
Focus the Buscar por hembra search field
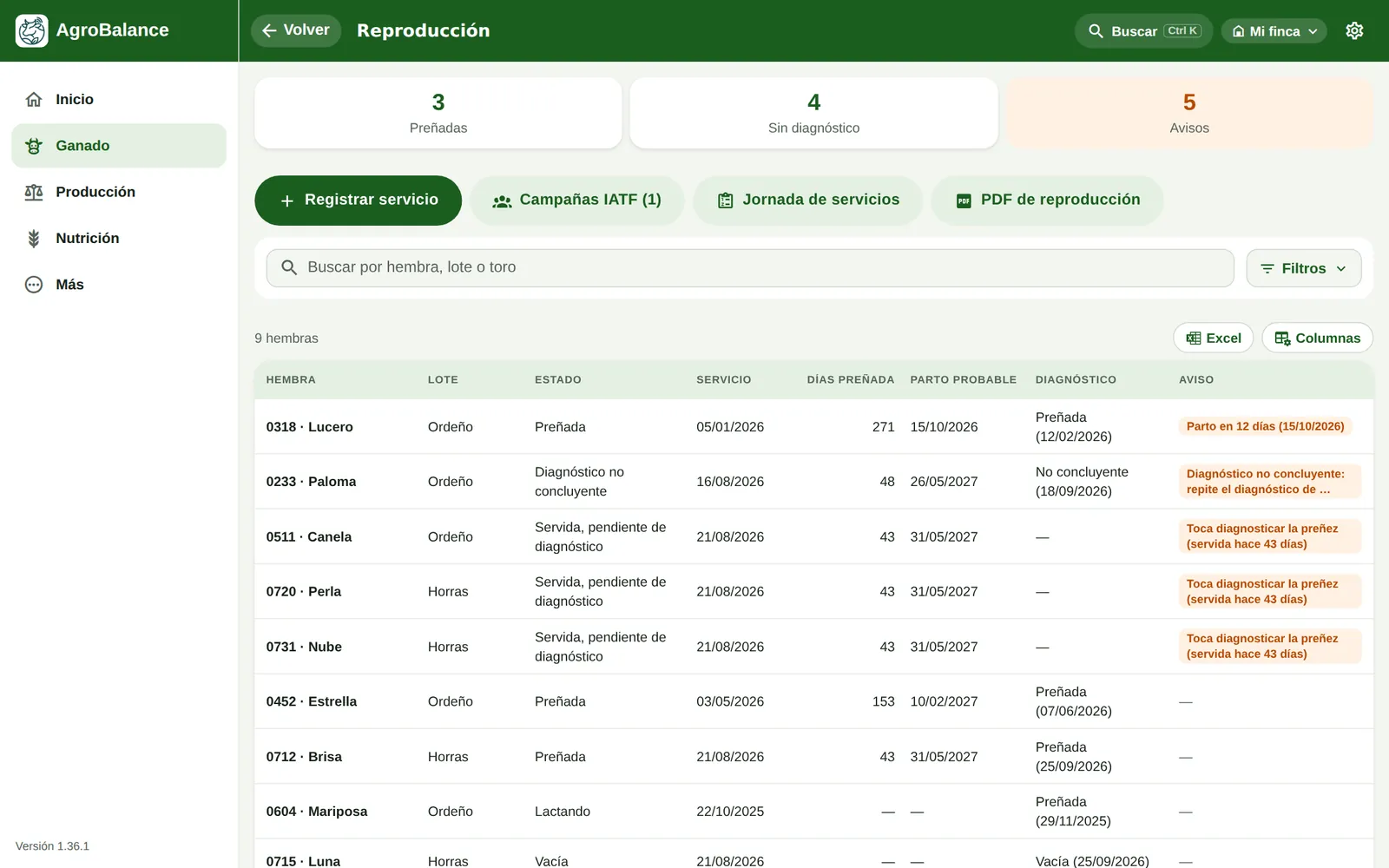click(750, 267)
